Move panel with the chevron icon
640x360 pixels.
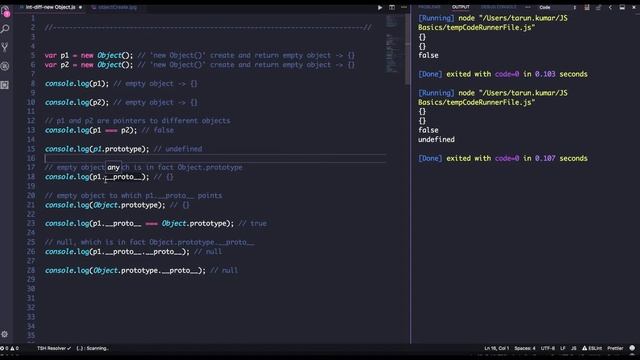(x=610, y=7)
